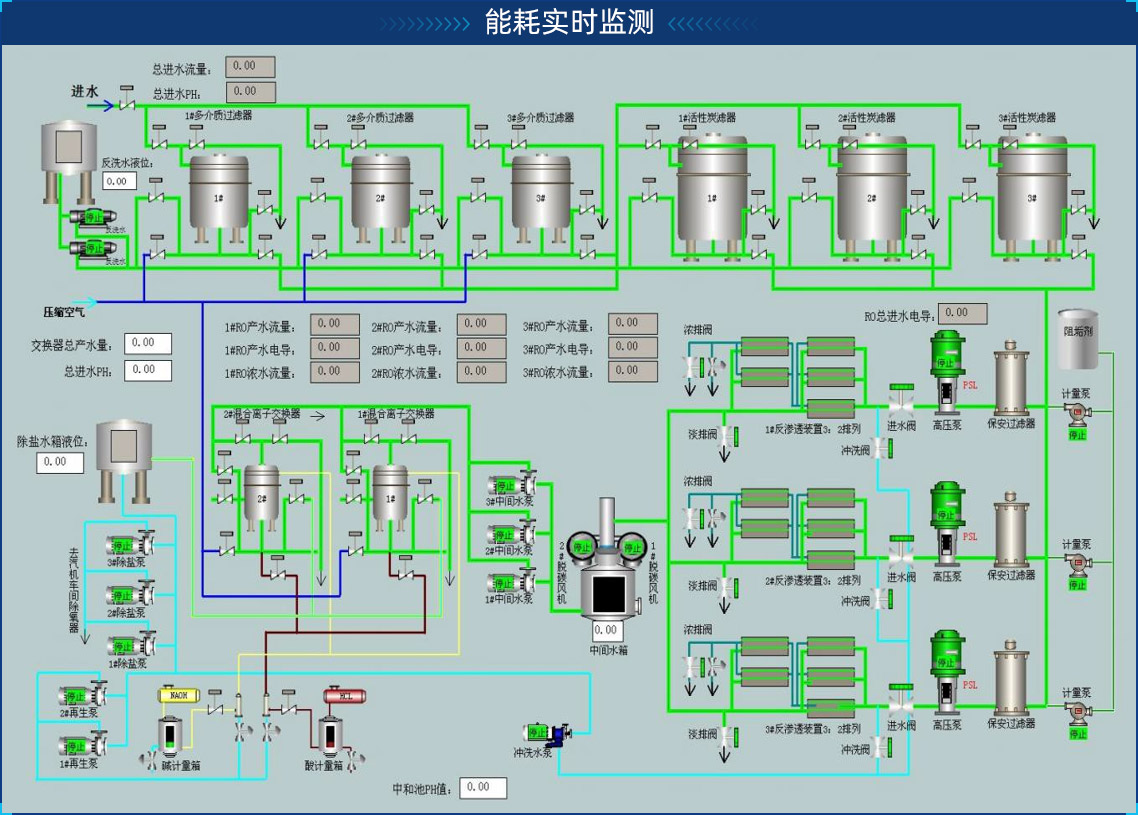Screen dimensions: 1138x815
Task: Toggle the inlet valve beside 进水 arrow
Action: pos(127,101)
